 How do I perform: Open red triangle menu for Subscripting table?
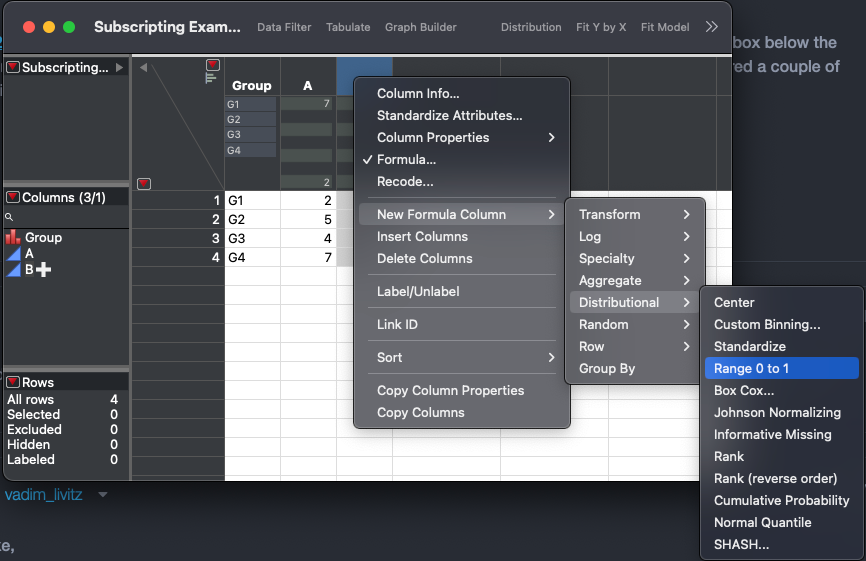click(13, 67)
